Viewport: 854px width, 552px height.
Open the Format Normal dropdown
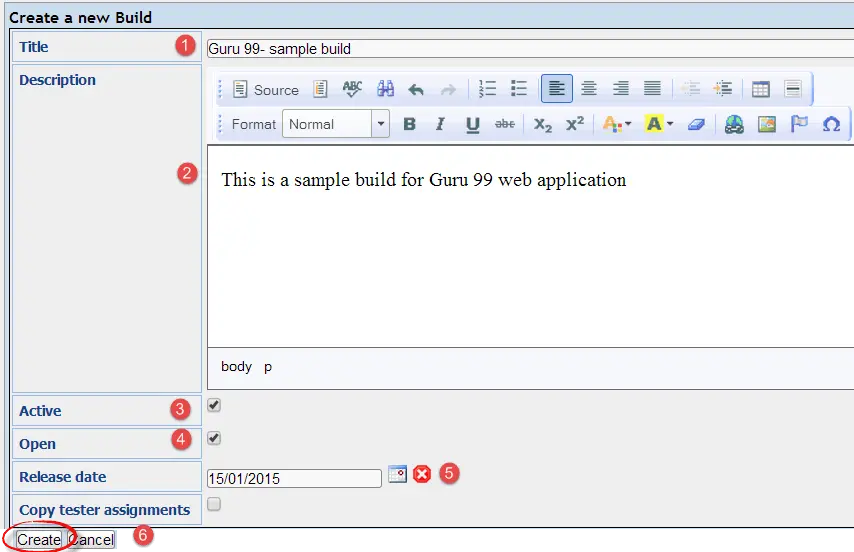336,124
